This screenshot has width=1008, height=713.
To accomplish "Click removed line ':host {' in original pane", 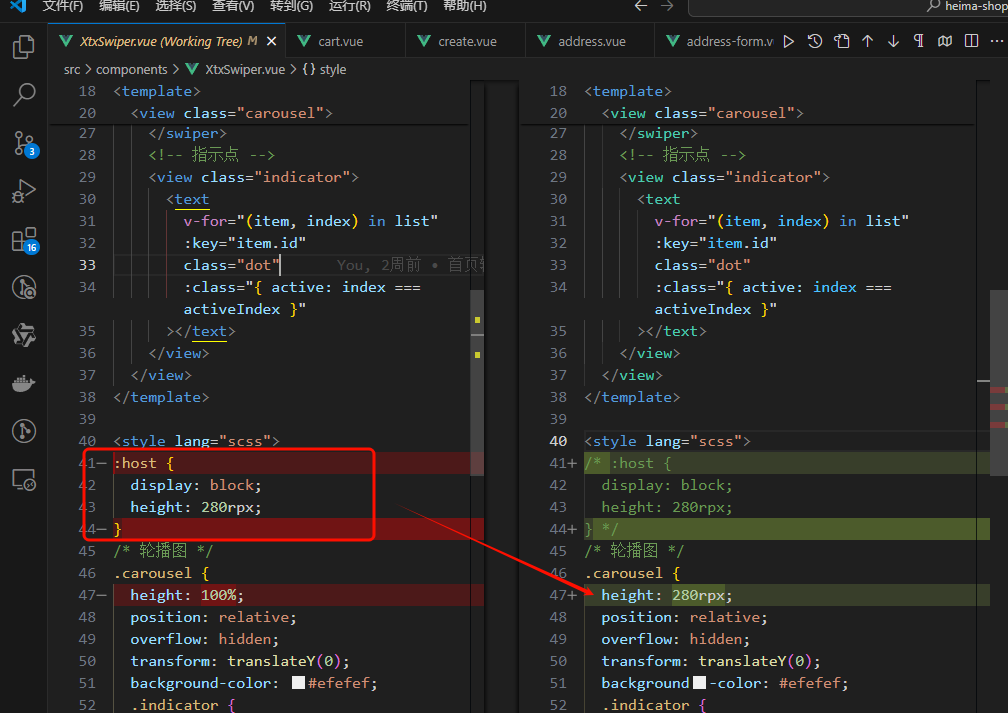I will click(291, 463).
